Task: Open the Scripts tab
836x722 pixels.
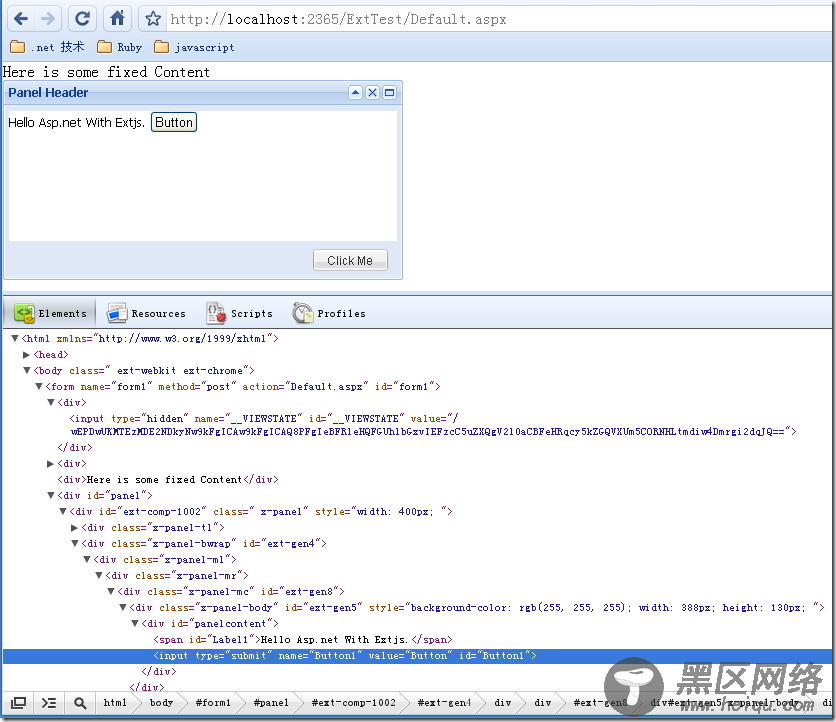Action: tap(239, 314)
